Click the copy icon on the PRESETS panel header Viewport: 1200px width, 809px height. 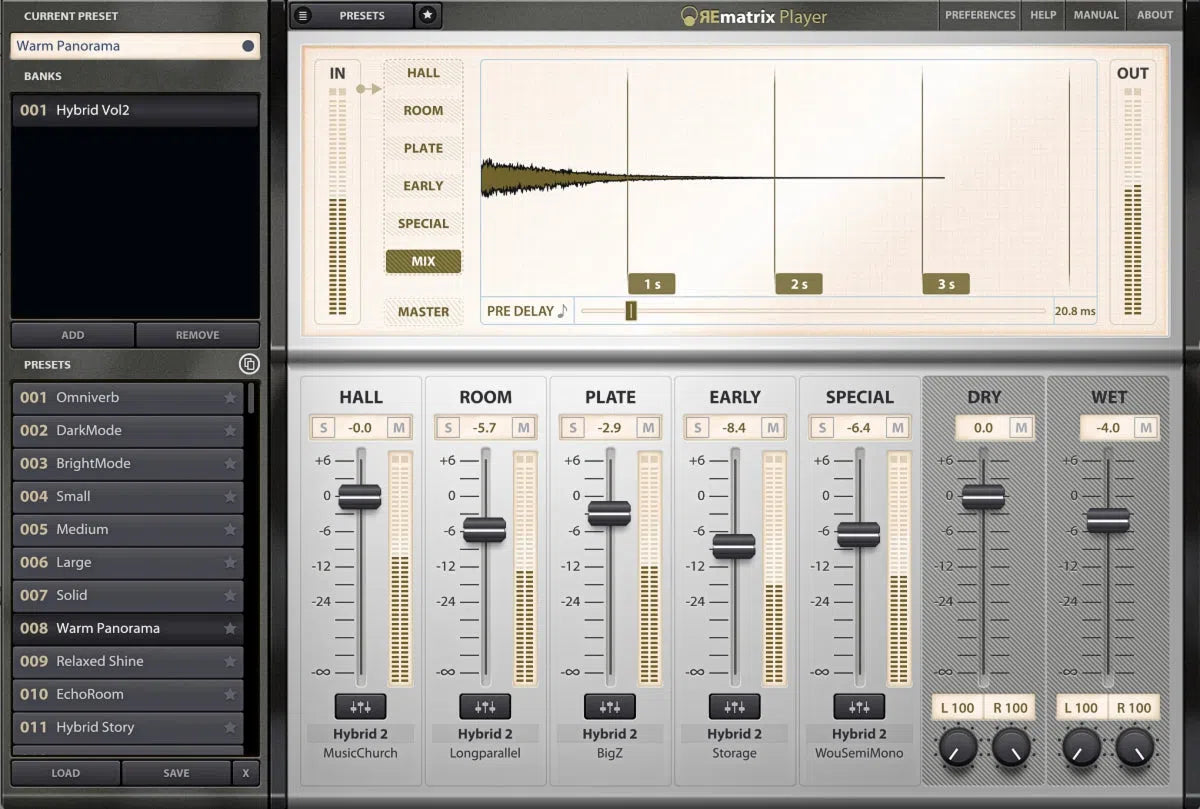pyautogui.click(x=250, y=363)
